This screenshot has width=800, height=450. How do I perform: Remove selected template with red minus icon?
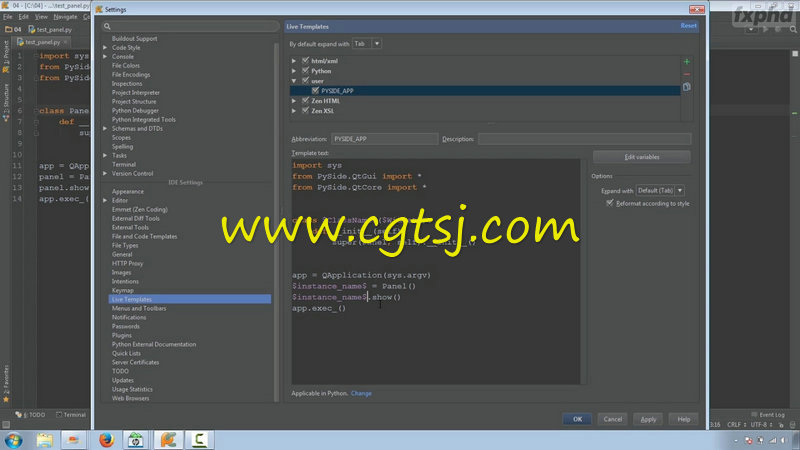pos(687,74)
